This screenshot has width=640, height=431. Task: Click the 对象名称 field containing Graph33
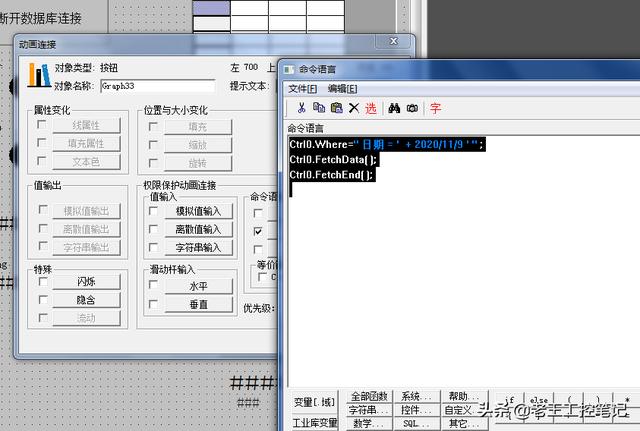[x=158, y=86]
